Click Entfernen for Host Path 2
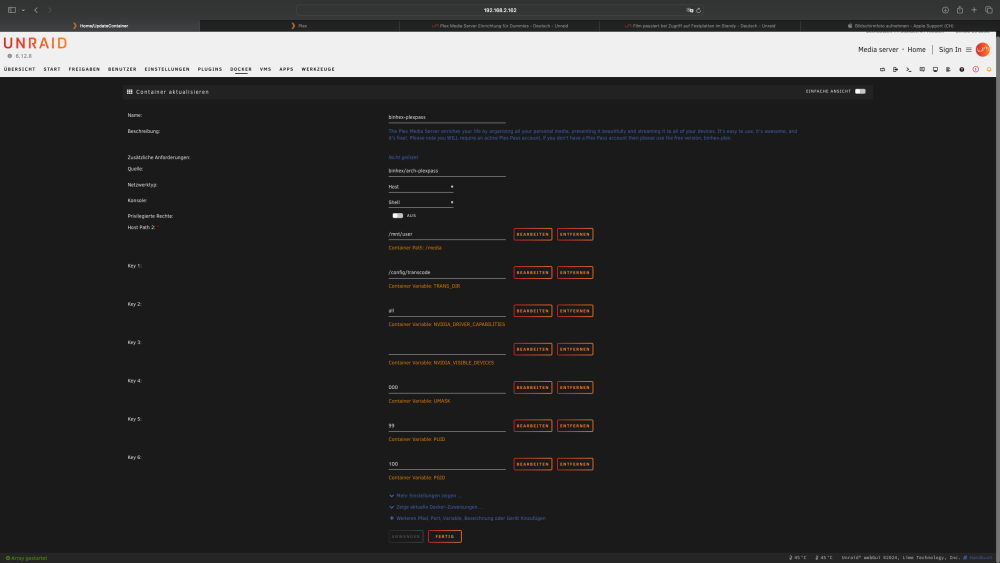Image resolution: width=1000 pixels, height=563 pixels. [575, 234]
